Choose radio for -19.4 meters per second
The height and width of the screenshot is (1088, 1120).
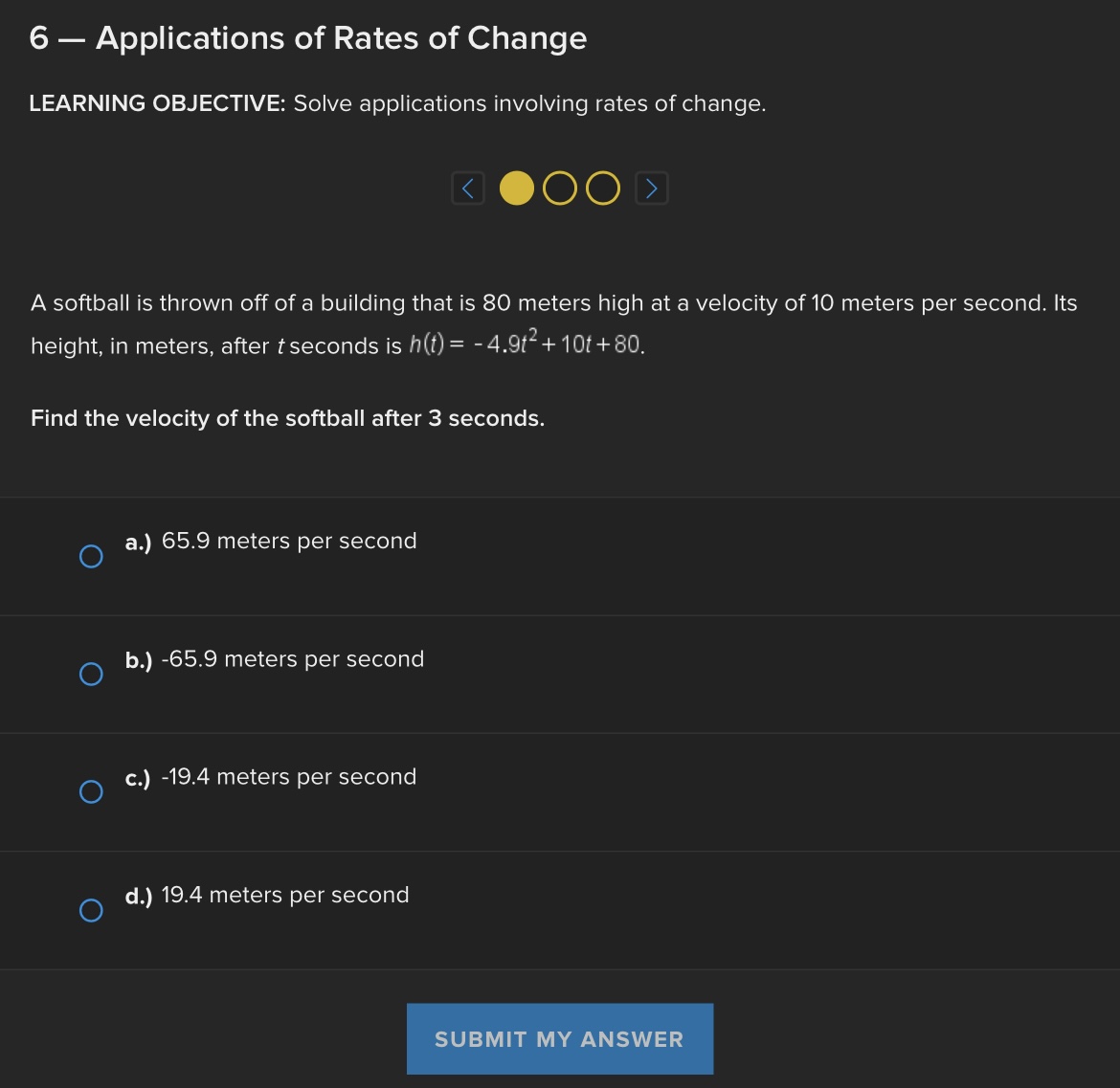coord(91,791)
